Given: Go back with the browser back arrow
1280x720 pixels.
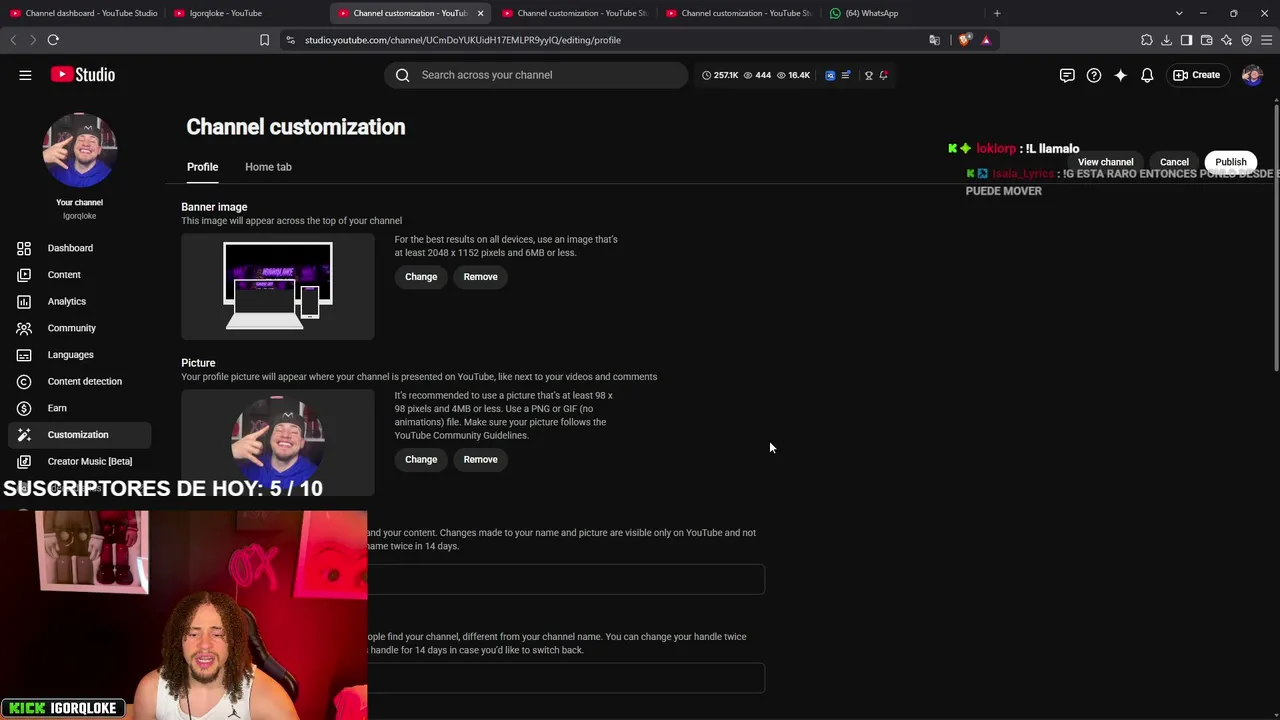Looking at the screenshot, I should [13, 40].
